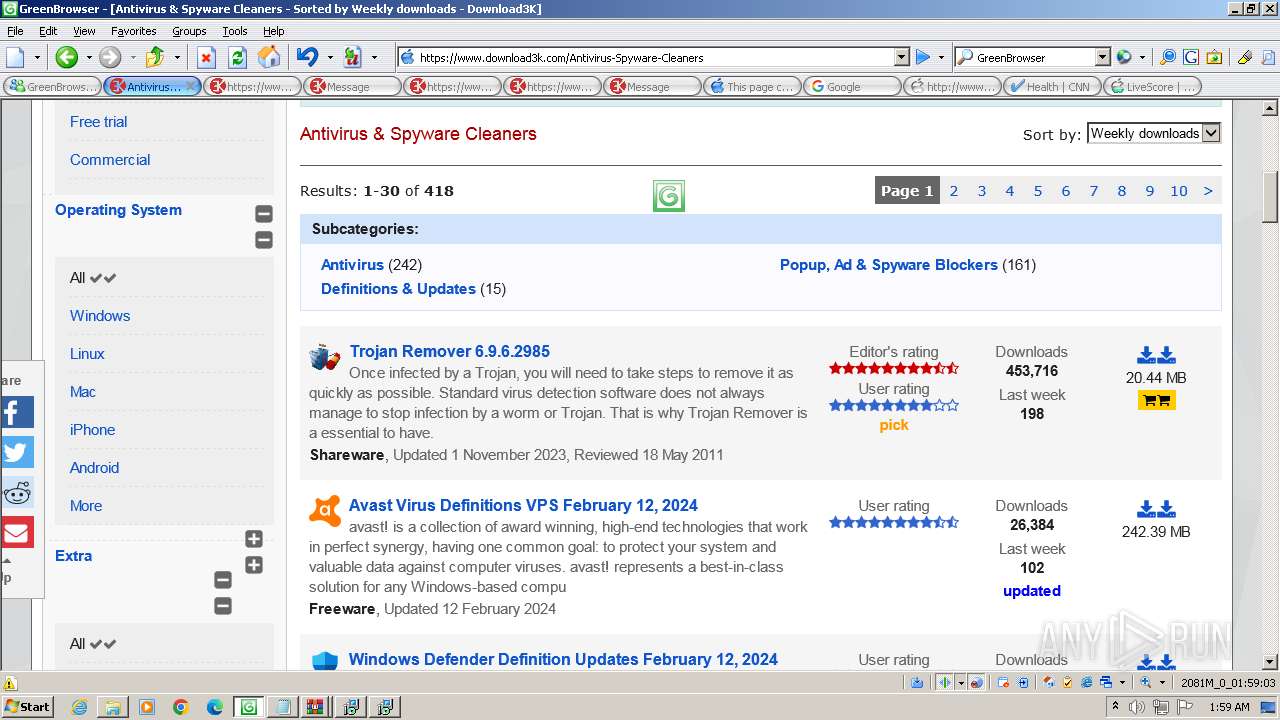1280x720 pixels.
Task: Click the gray Forward arrow button
Action: pyautogui.click(x=110, y=57)
